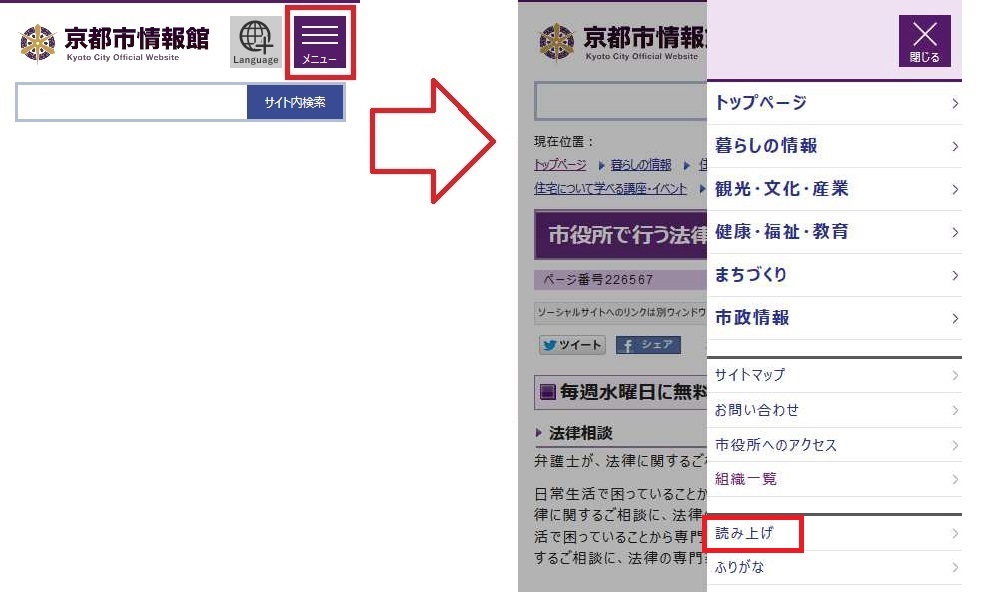Open トップページ in the side menu
This screenshot has width=983, height=593.
(834, 103)
